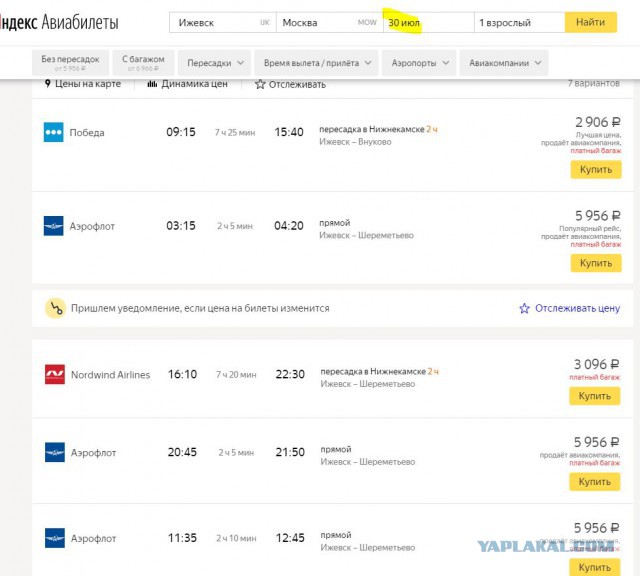Click the Nordwind Airlines name

(x=111, y=375)
